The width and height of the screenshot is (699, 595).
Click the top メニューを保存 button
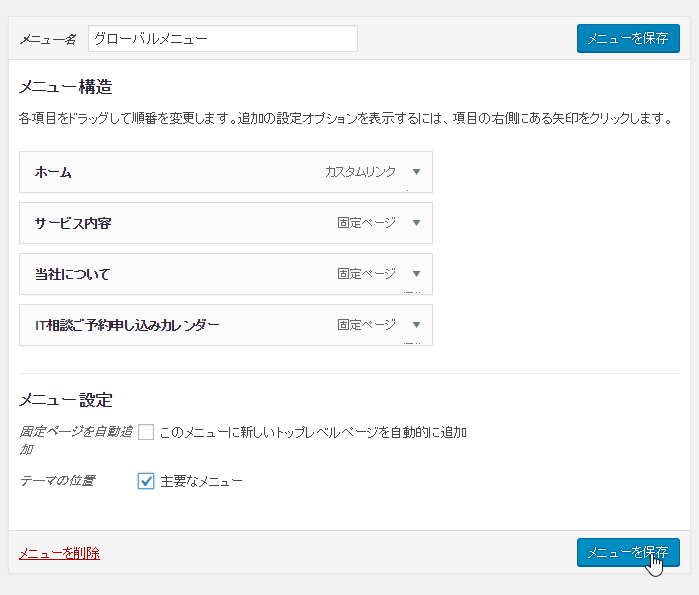[x=628, y=38]
